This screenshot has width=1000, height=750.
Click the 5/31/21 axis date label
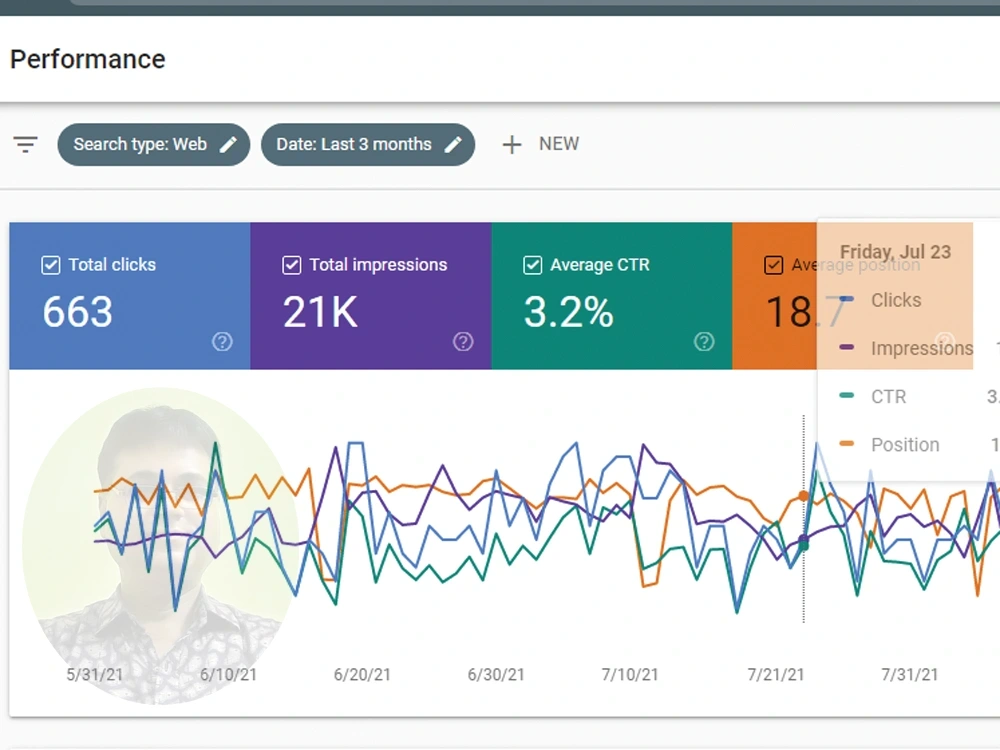pyautogui.click(x=95, y=675)
